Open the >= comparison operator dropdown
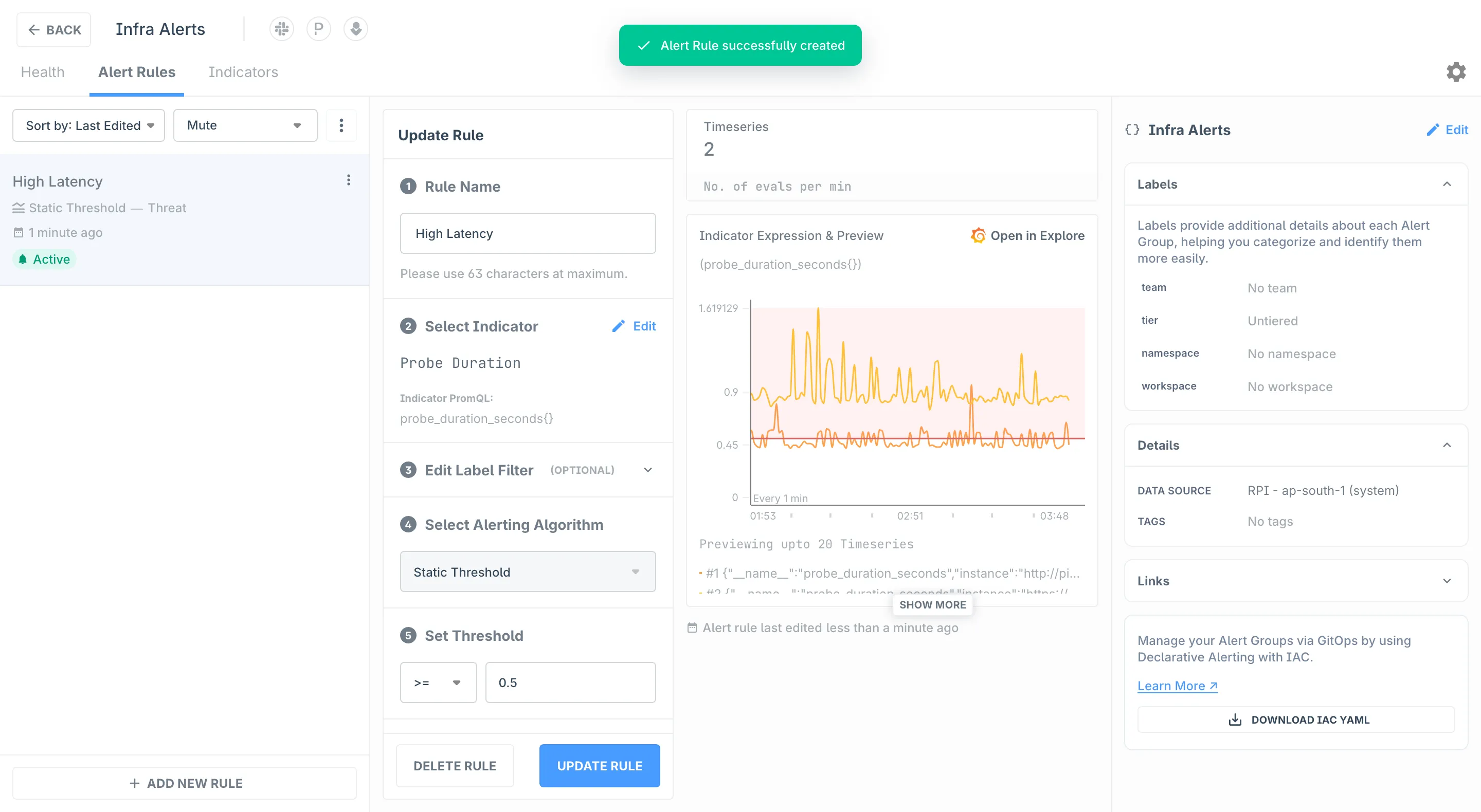Image resolution: width=1481 pixels, height=812 pixels. pyautogui.click(x=438, y=682)
